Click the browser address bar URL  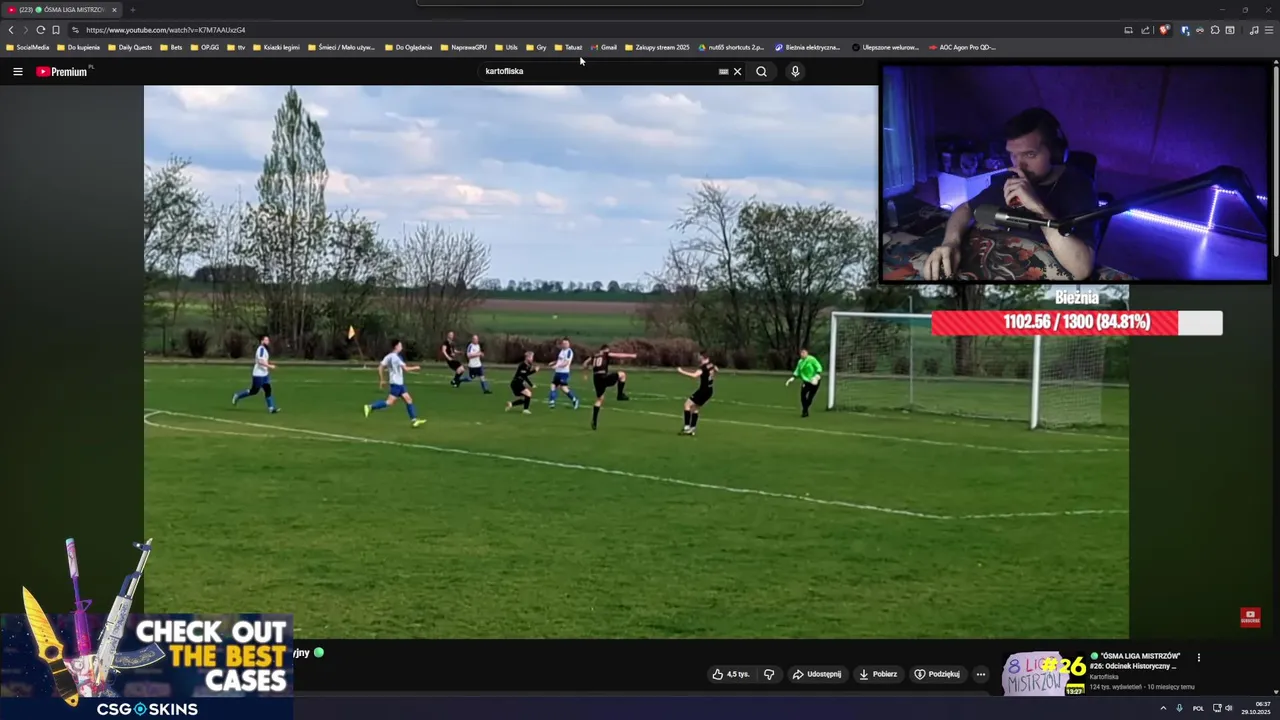(165, 30)
